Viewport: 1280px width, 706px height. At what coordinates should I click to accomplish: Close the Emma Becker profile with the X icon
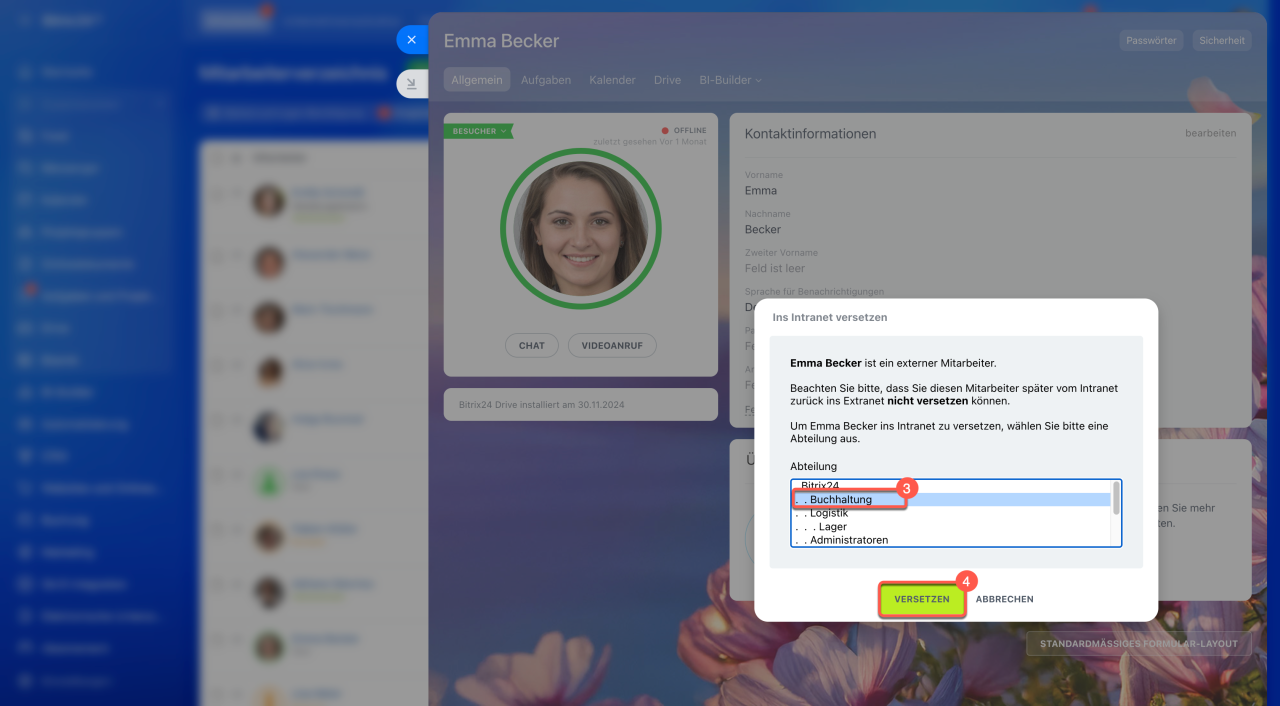pos(411,40)
